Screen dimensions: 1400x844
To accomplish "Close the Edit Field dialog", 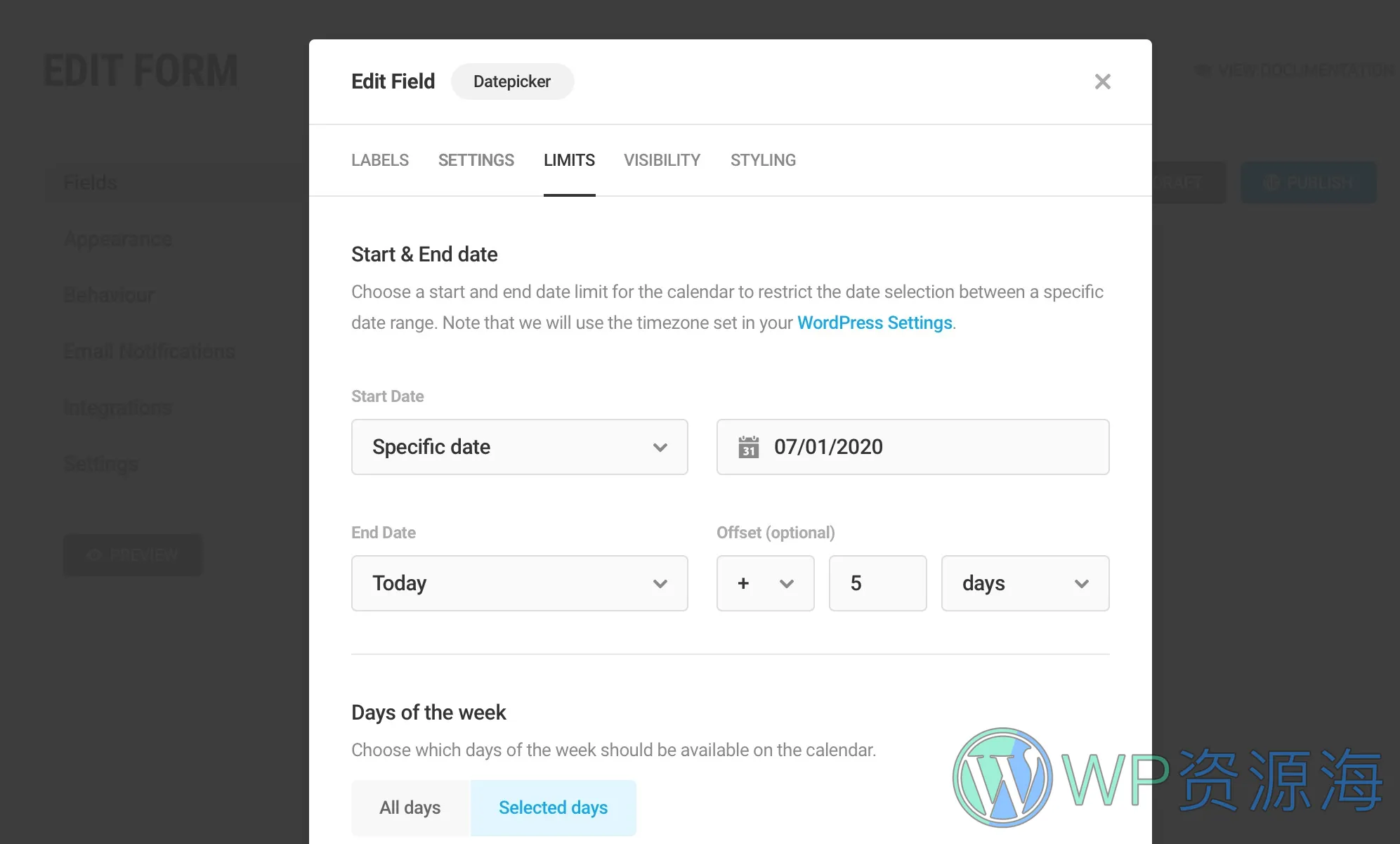I will (1102, 82).
